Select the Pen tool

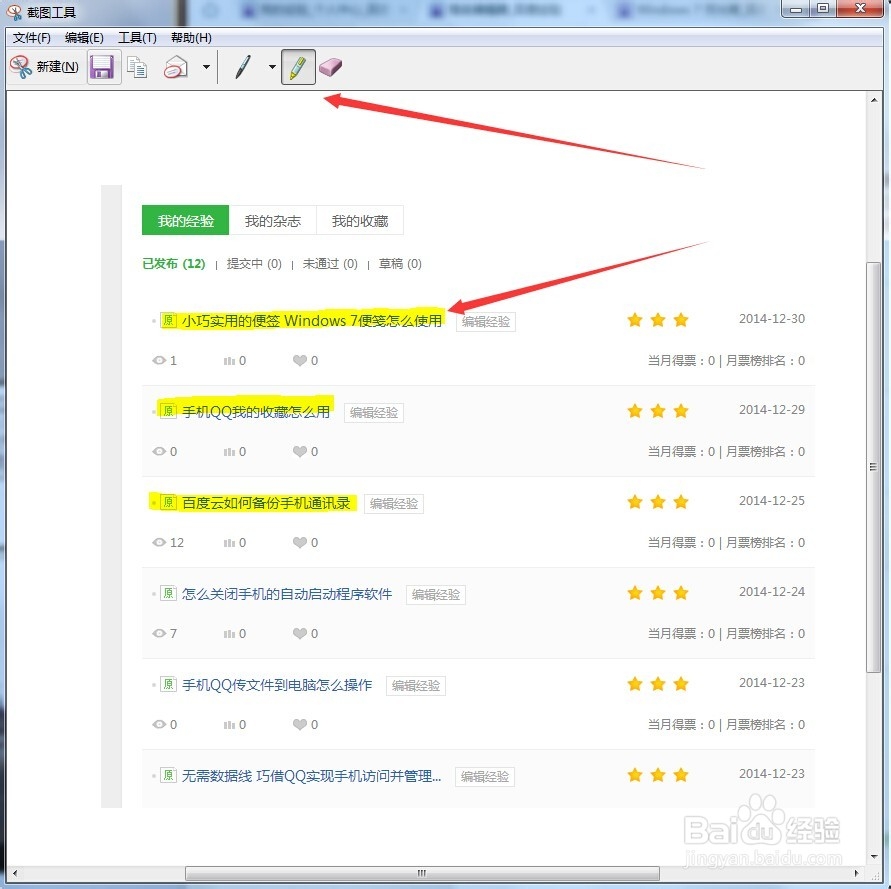coord(243,67)
